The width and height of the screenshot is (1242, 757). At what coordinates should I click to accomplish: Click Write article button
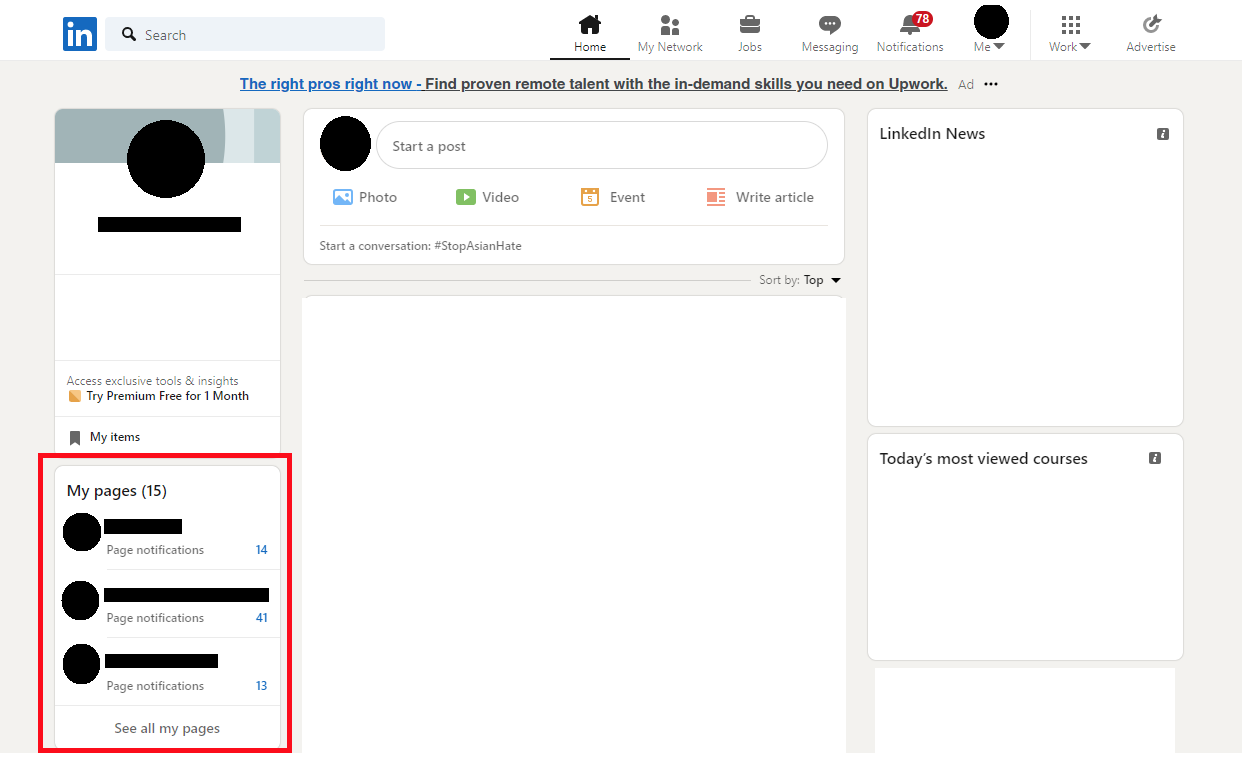click(760, 197)
